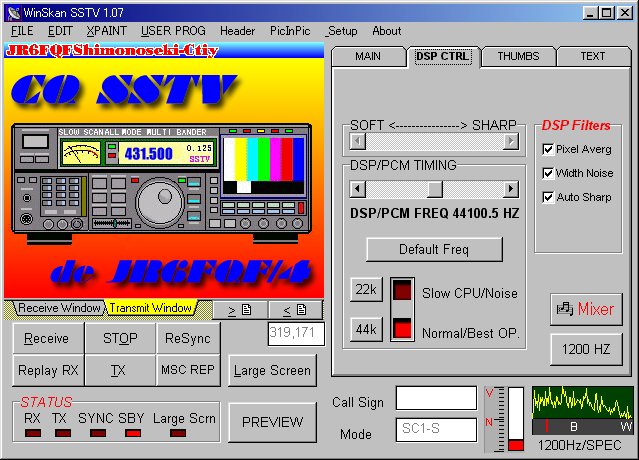
Task: Click the MSC REP button
Action: (x=188, y=370)
